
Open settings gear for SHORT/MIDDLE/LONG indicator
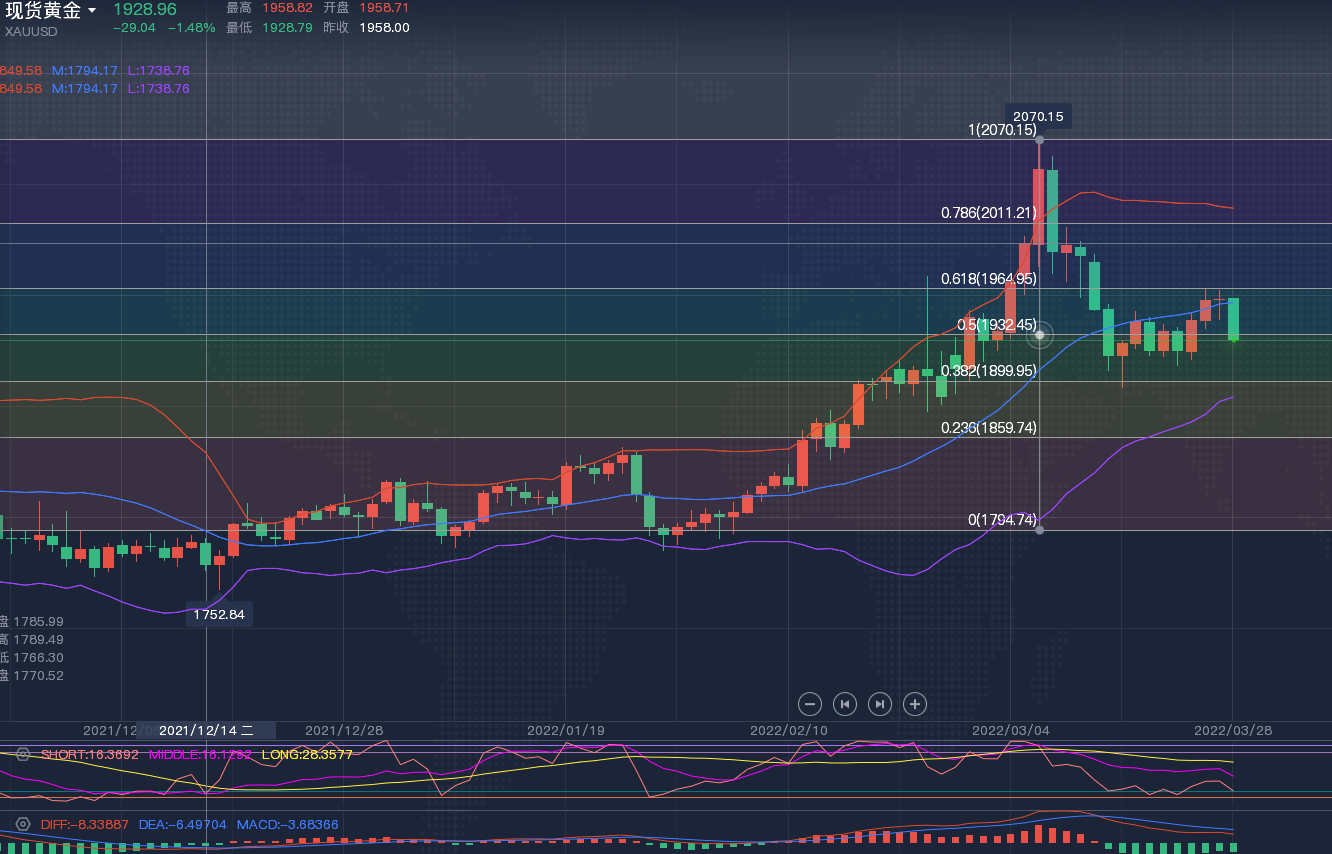[23, 754]
